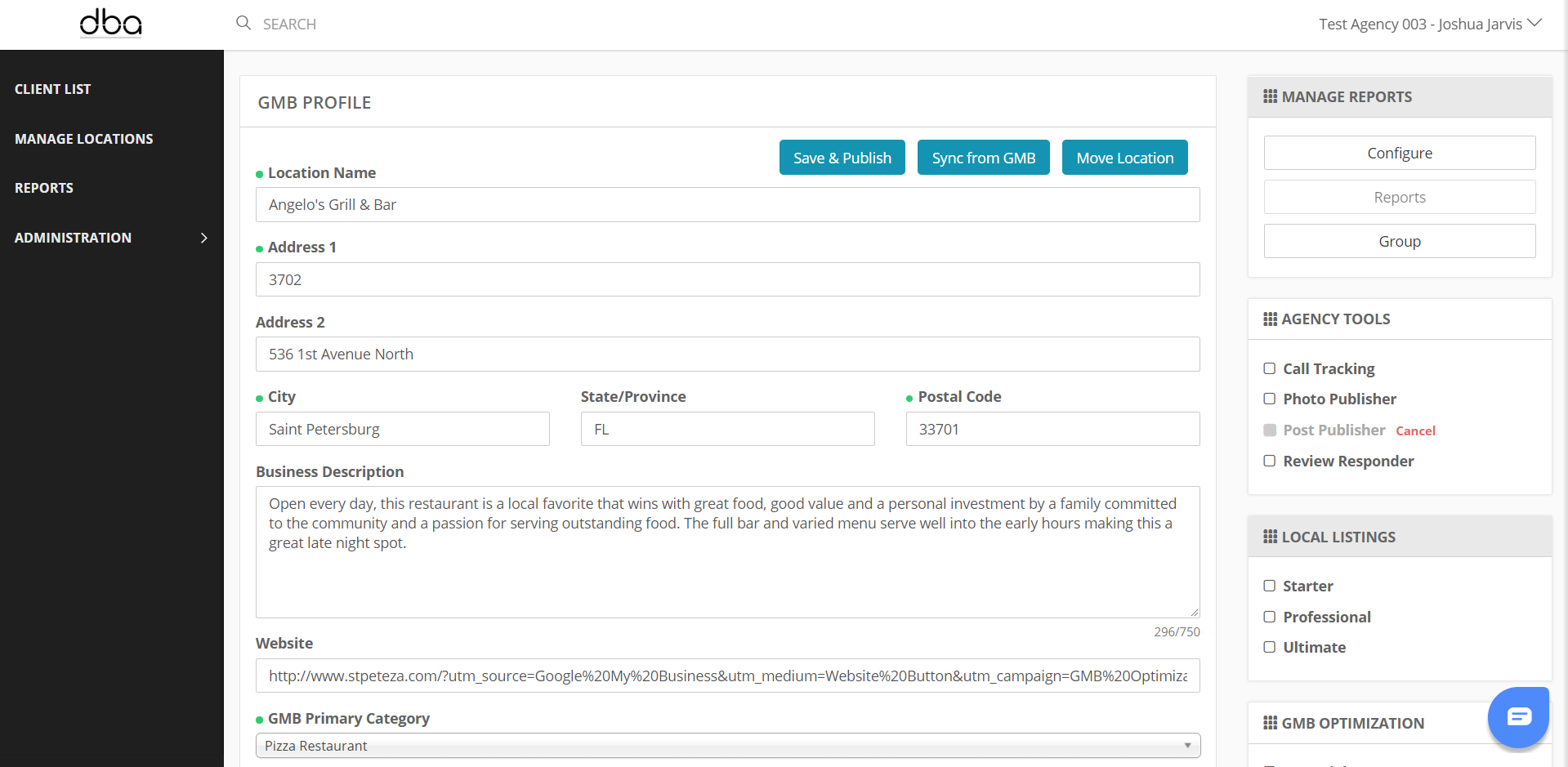Click into the Location Name field

tap(727, 205)
